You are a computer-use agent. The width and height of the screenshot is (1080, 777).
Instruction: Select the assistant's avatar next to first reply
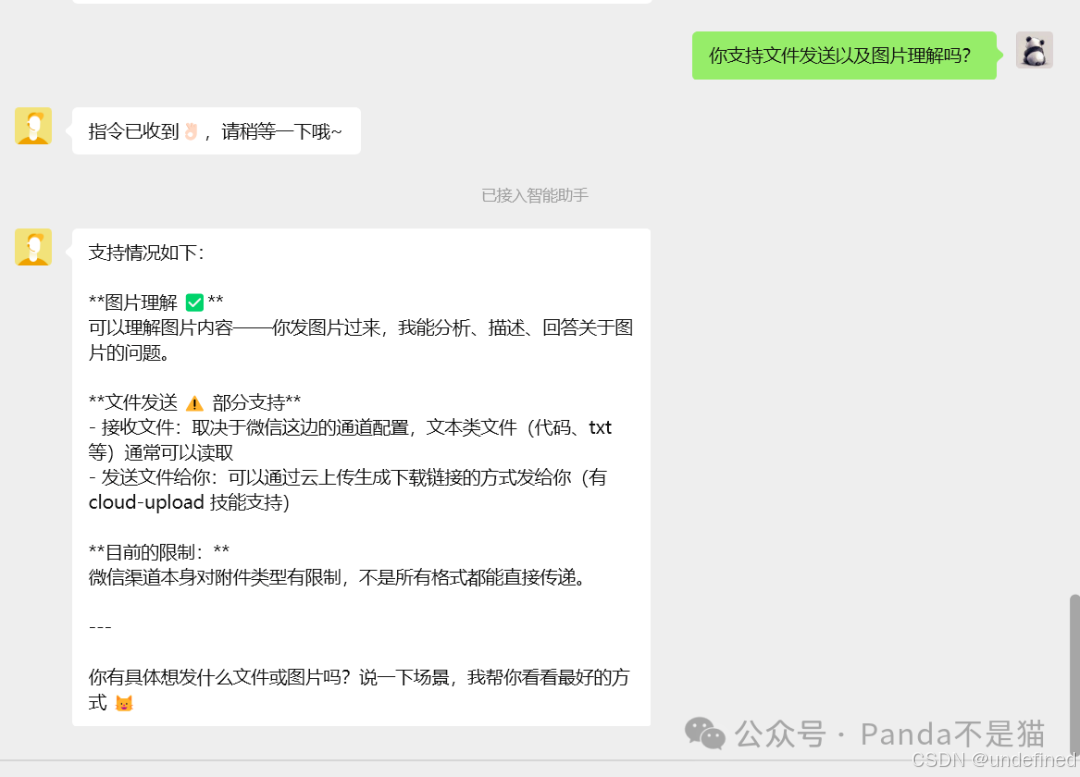[33, 126]
